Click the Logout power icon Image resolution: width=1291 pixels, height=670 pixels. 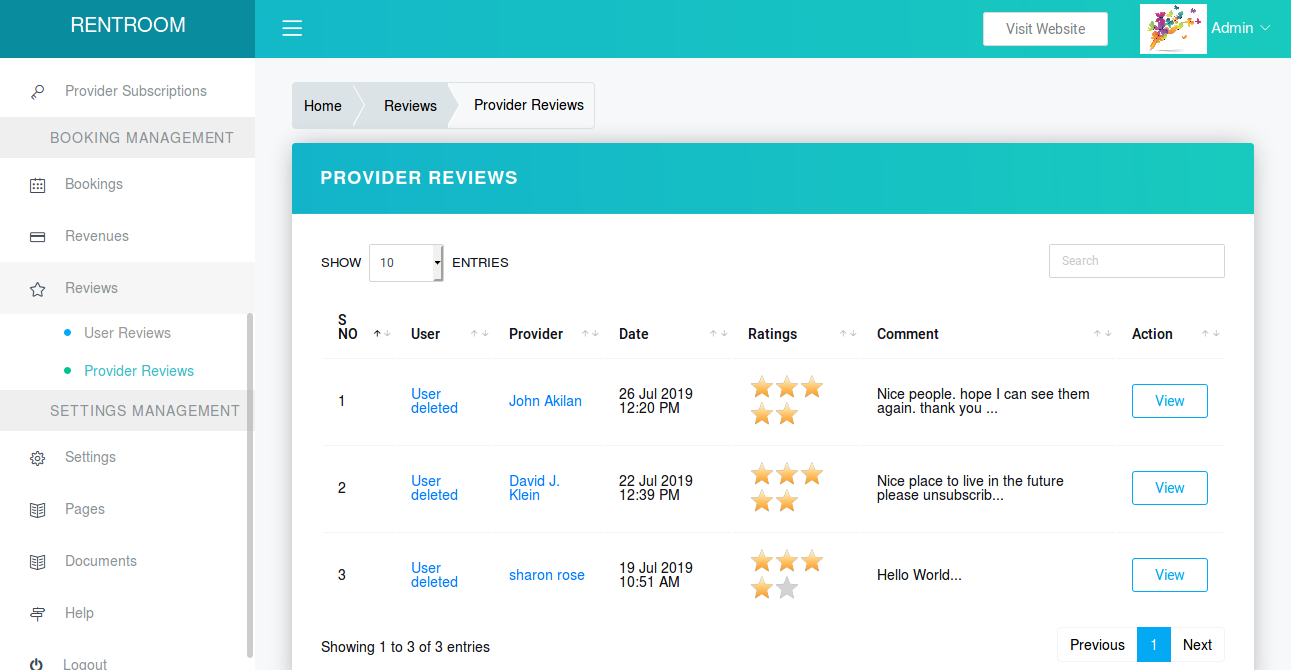click(x=37, y=664)
